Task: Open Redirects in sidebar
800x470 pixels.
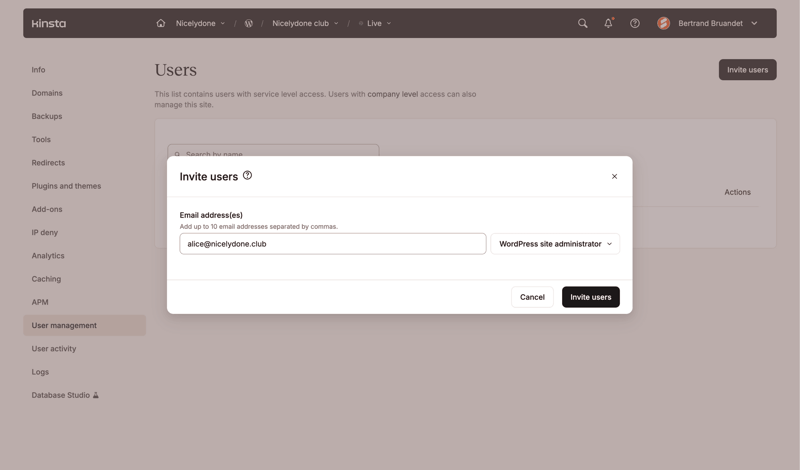Action: [48, 163]
